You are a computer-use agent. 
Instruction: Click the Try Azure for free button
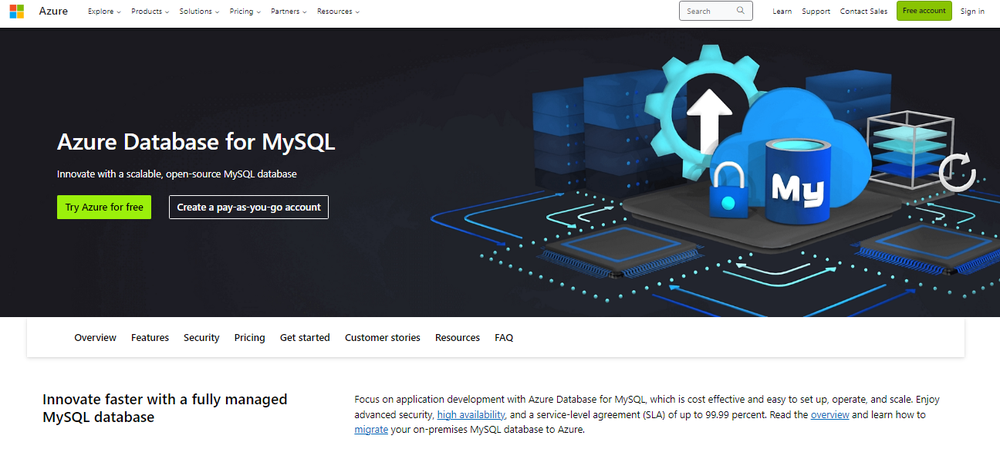click(104, 207)
